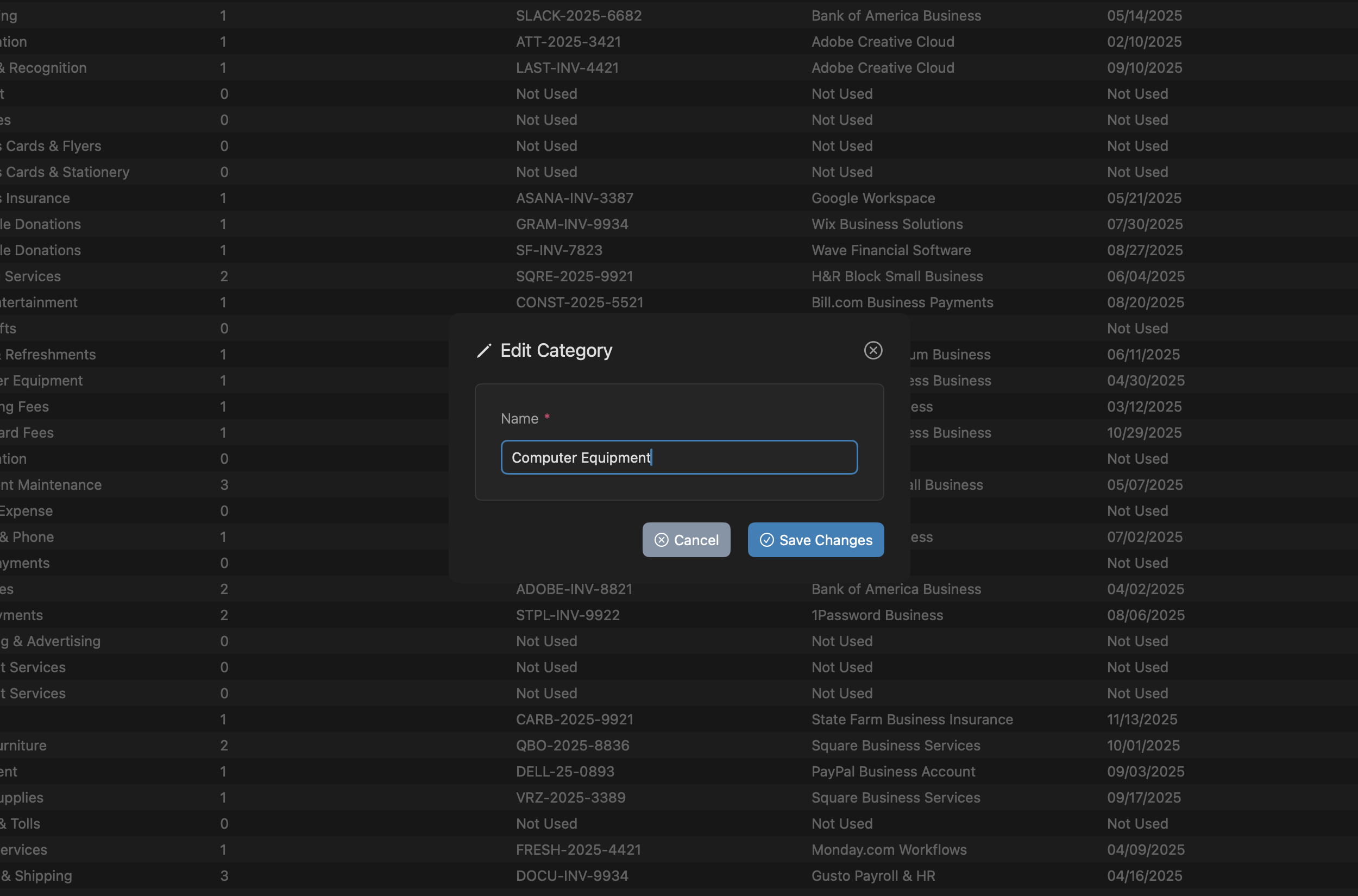
Task: Click Cancel to dismiss the dialog
Action: [x=686, y=539]
